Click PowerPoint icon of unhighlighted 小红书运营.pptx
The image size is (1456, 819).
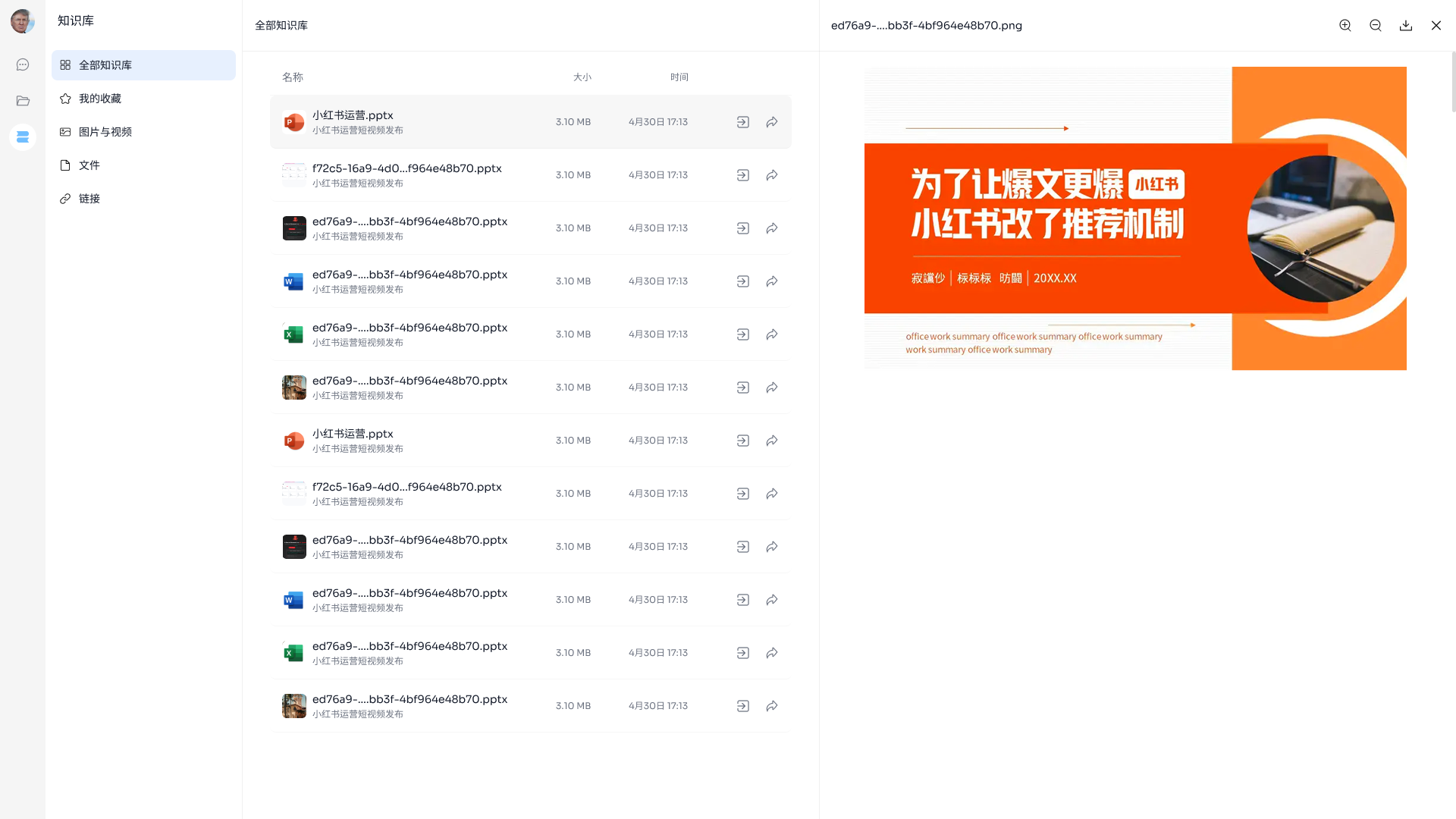(293, 441)
